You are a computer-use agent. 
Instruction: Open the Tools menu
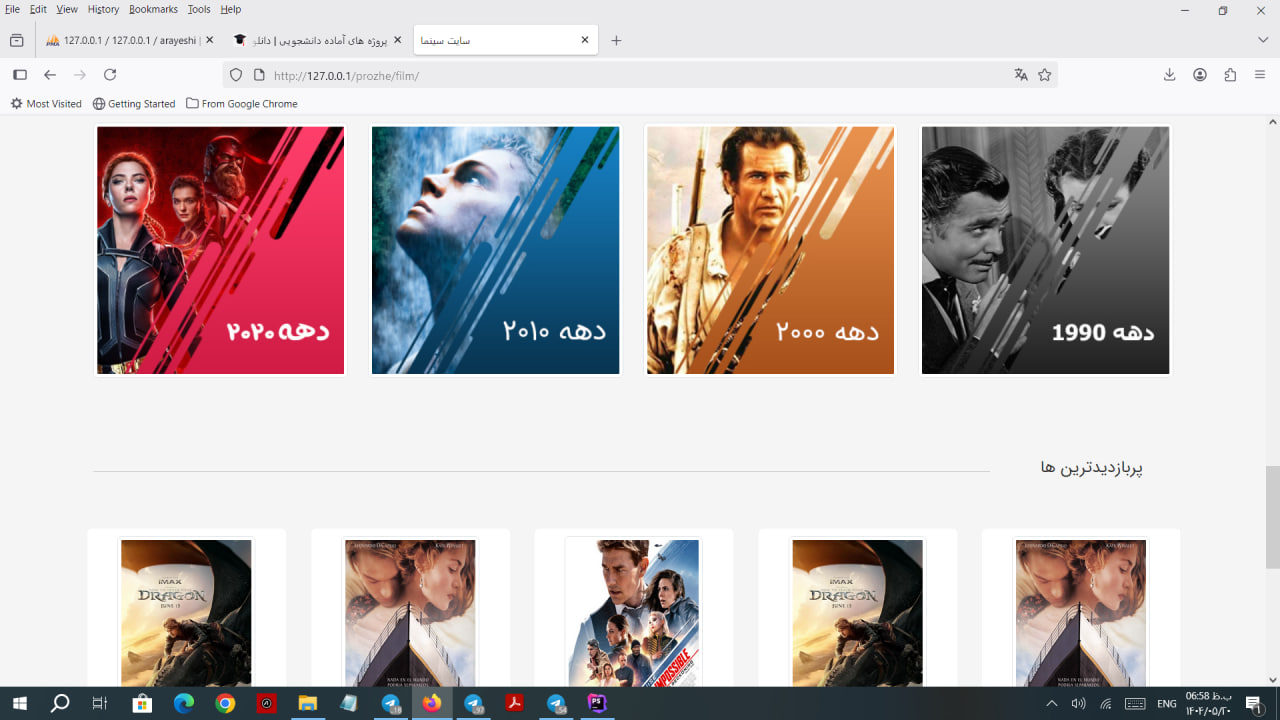[199, 9]
